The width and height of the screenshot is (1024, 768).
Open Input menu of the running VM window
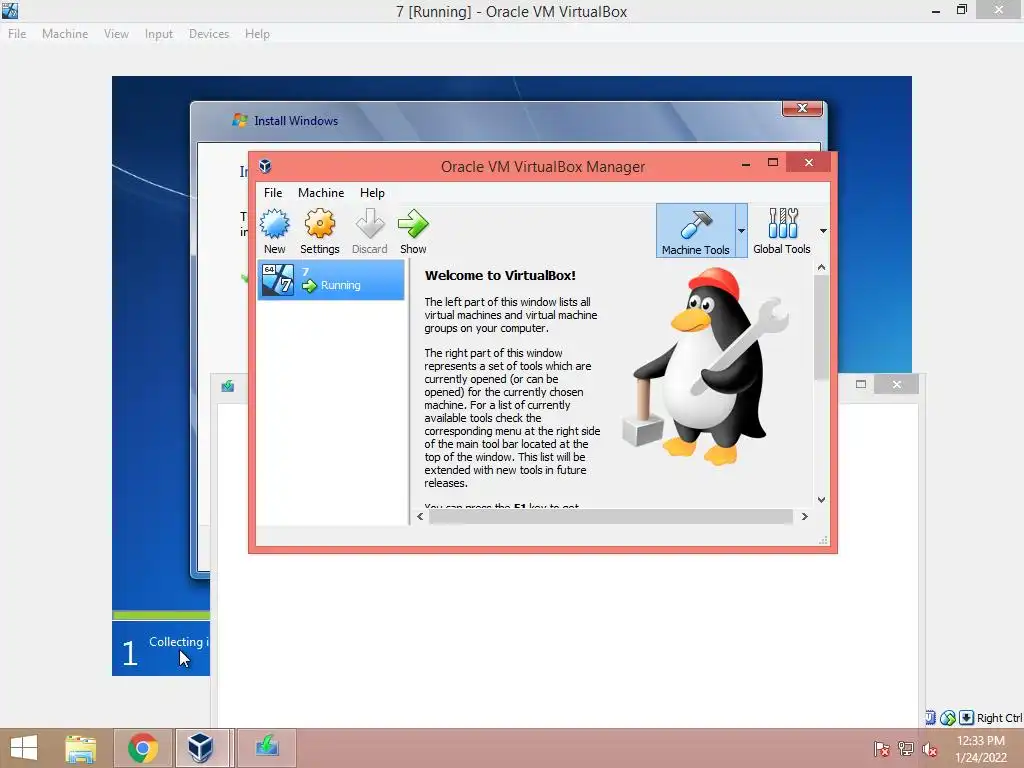159,34
